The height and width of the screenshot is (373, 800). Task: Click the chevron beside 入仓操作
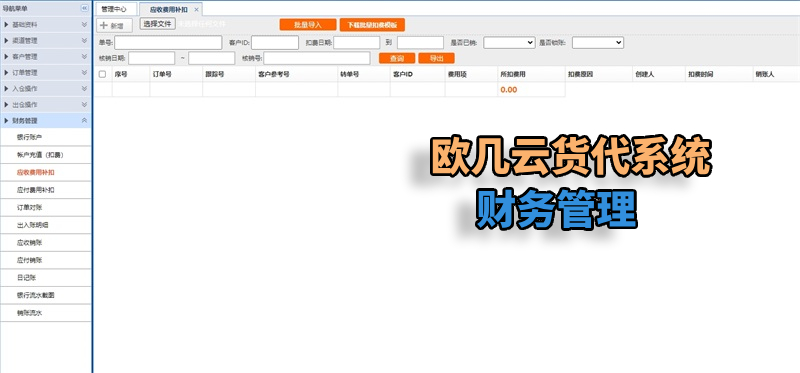[x=84, y=89]
